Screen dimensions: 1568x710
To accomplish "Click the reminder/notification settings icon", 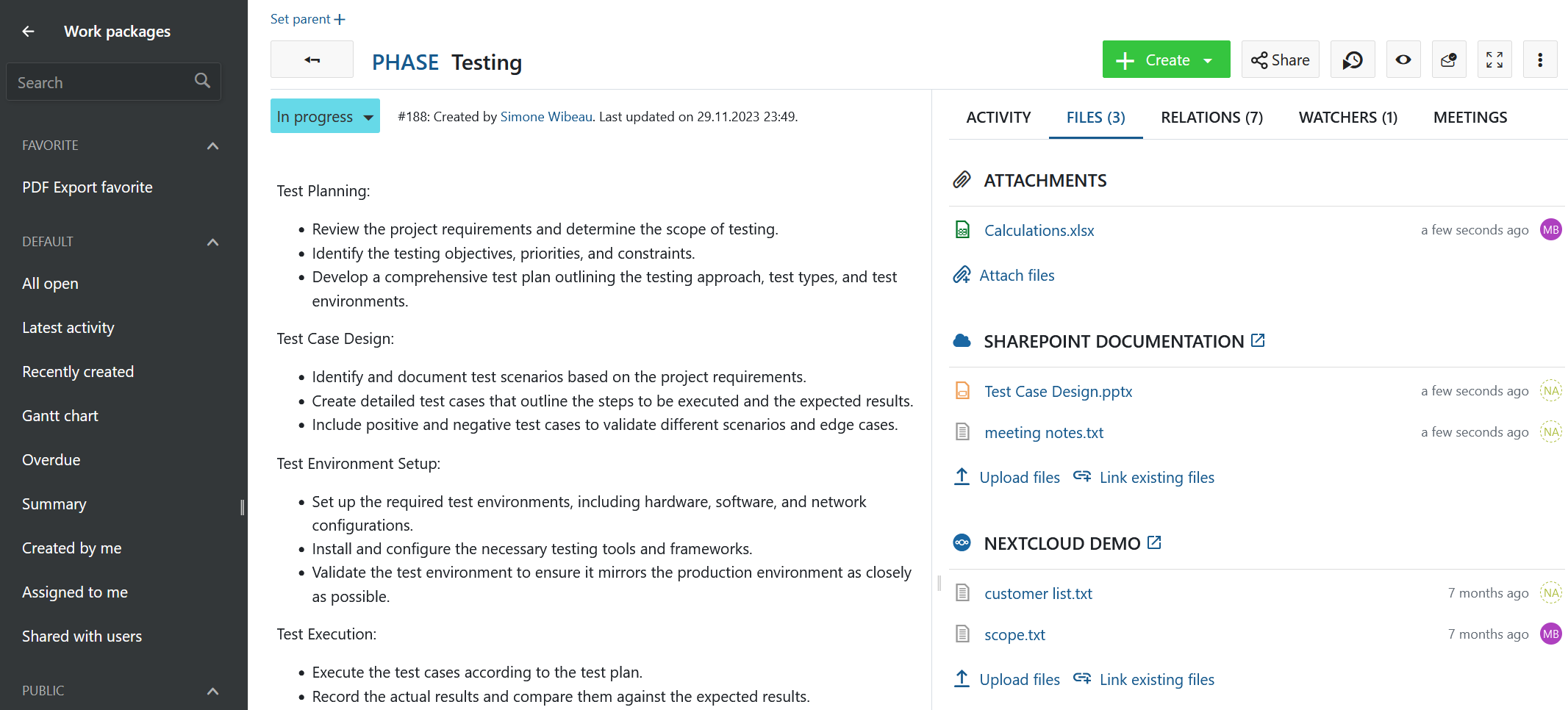I will point(1448,60).
